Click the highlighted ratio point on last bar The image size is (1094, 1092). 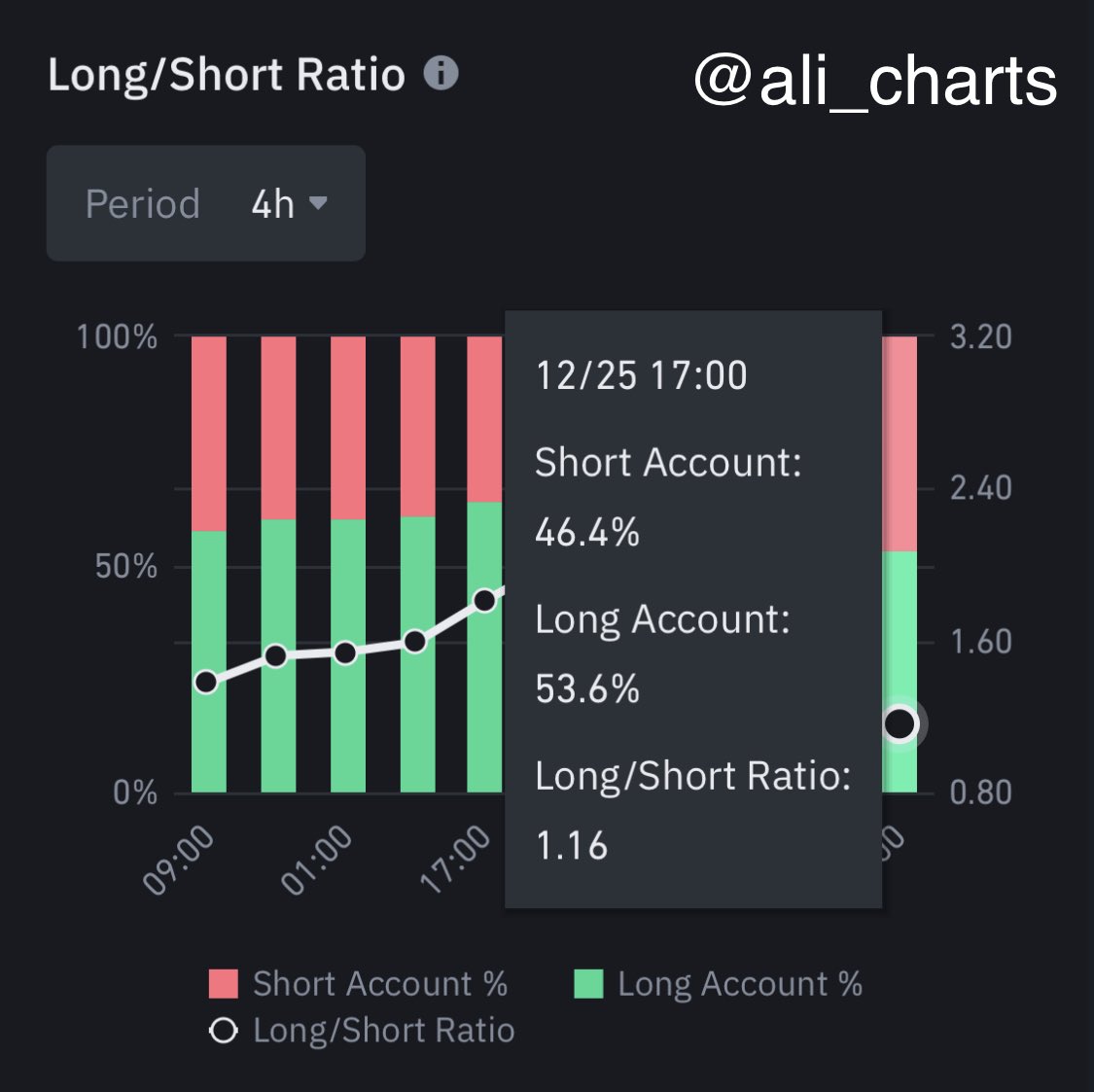coord(900,723)
